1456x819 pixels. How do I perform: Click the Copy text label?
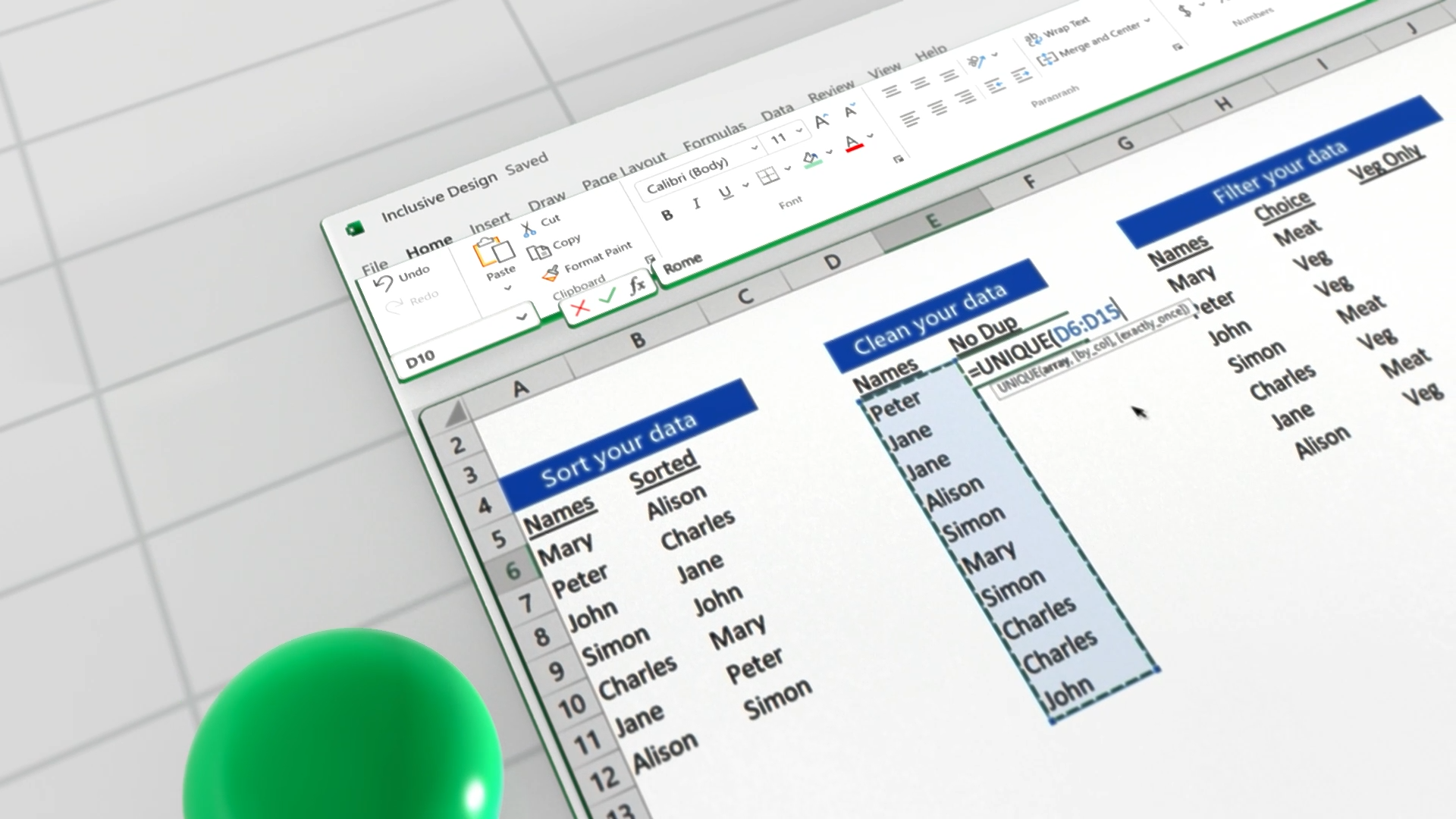click(566, 242)
